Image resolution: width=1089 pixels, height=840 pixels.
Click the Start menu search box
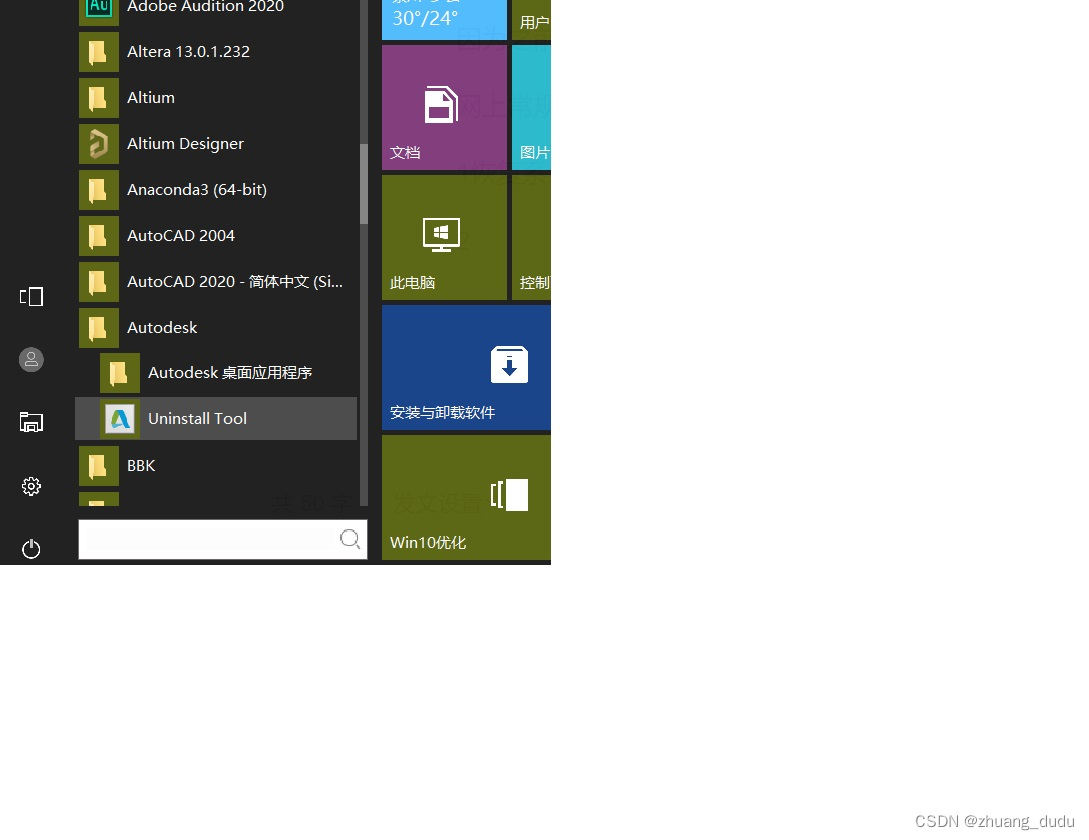coord(222,539)
